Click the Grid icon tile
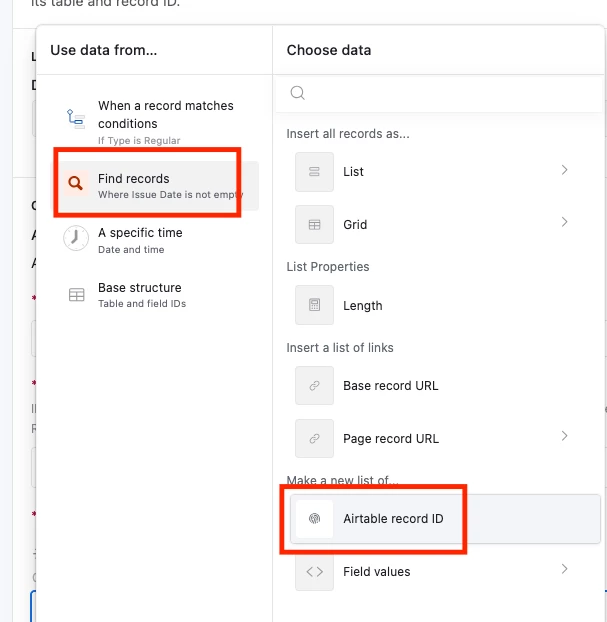The width and height of the screenshot is (607, 622). (x=314, y=225)
